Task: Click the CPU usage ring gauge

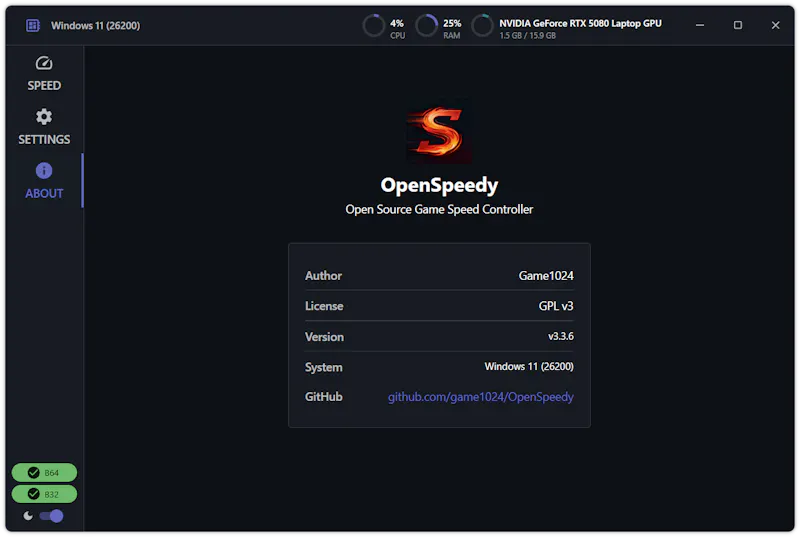Action: (x=373, y=26)
